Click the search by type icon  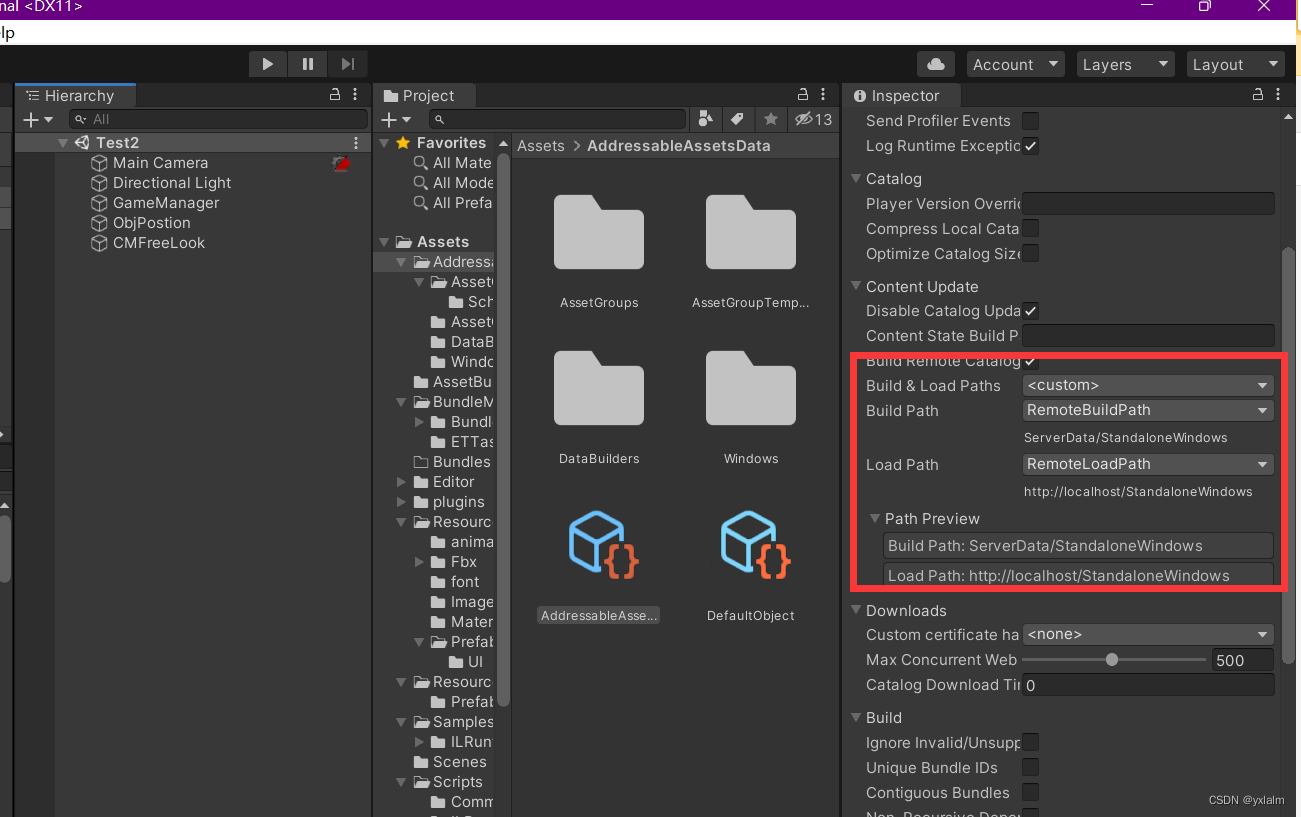click(x=706, y=119)
